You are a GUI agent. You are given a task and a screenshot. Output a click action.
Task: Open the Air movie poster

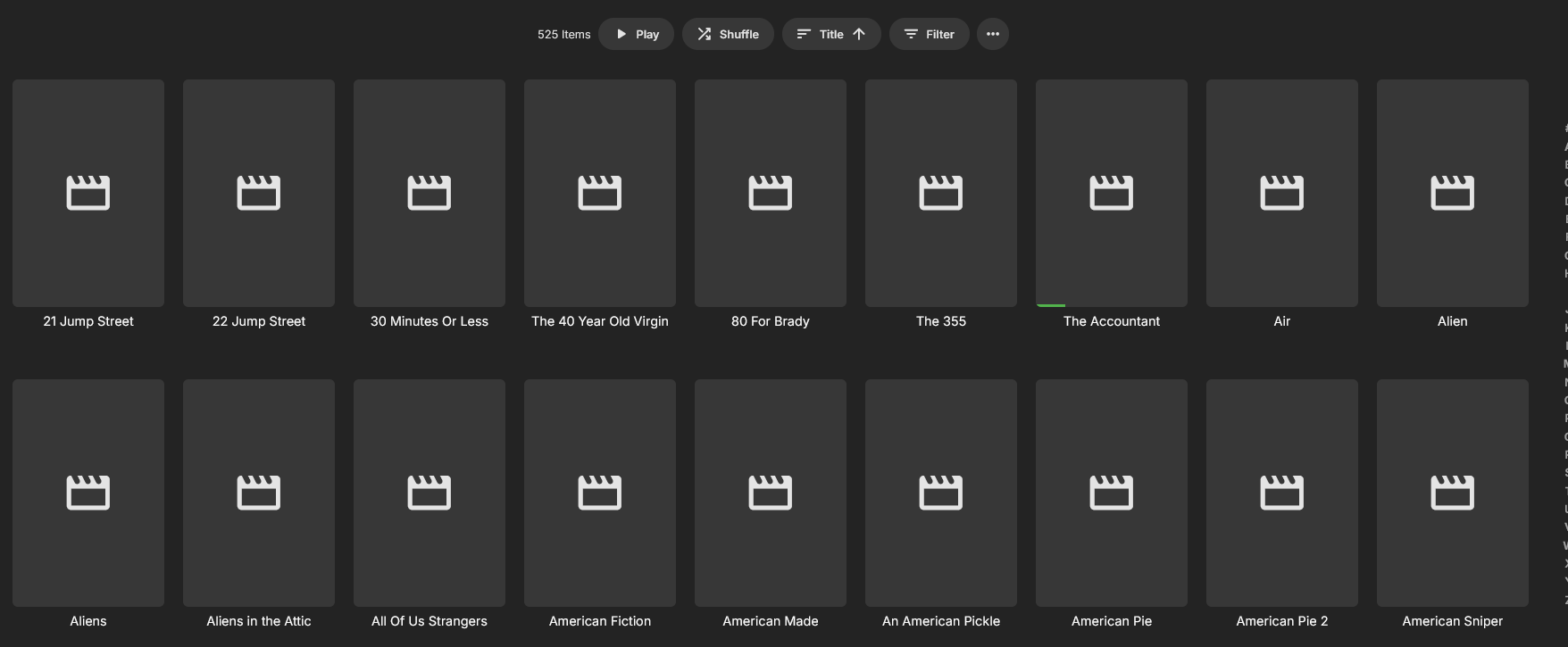tap(1282, 193)
